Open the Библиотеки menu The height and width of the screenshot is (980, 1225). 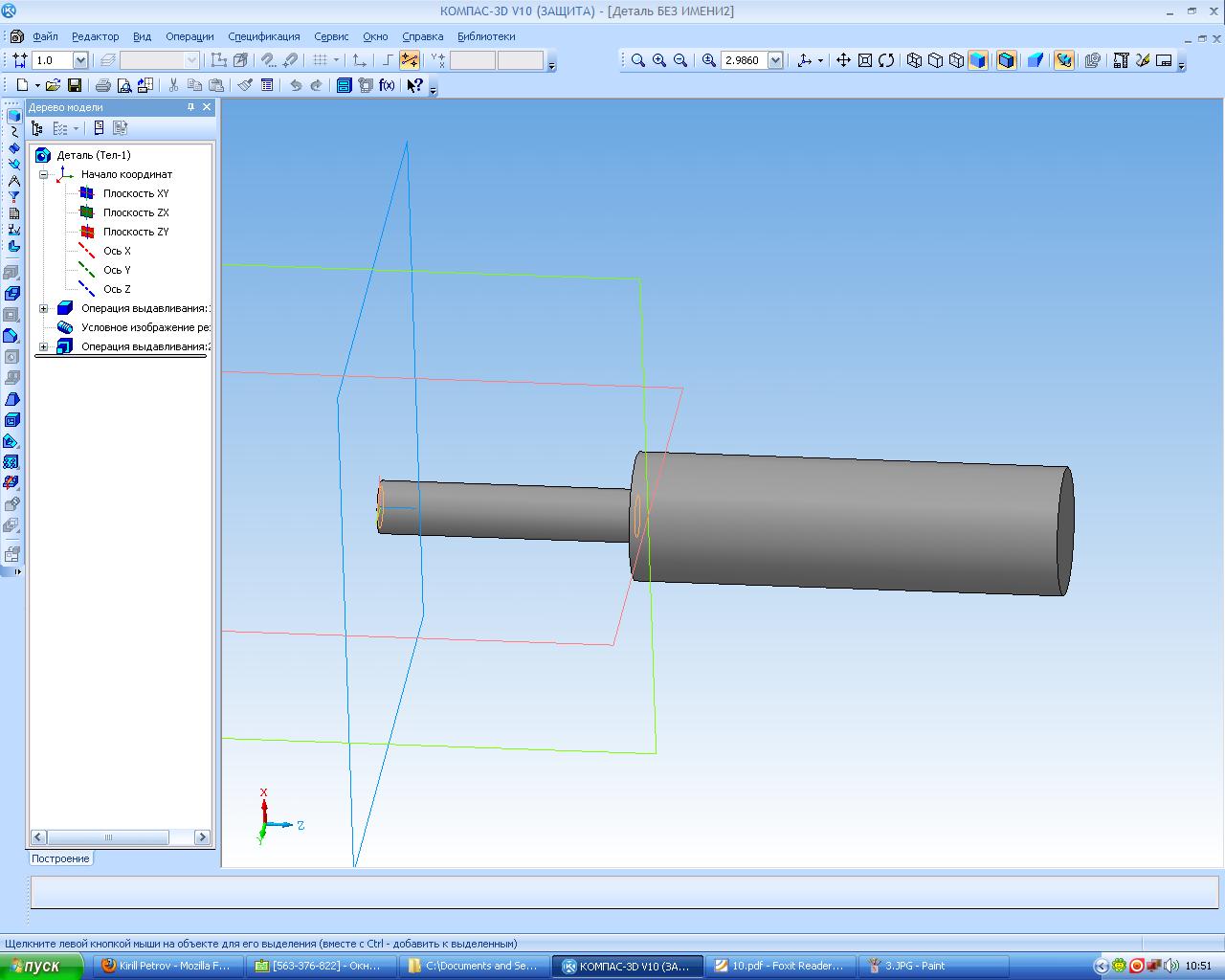coord(486,36)
